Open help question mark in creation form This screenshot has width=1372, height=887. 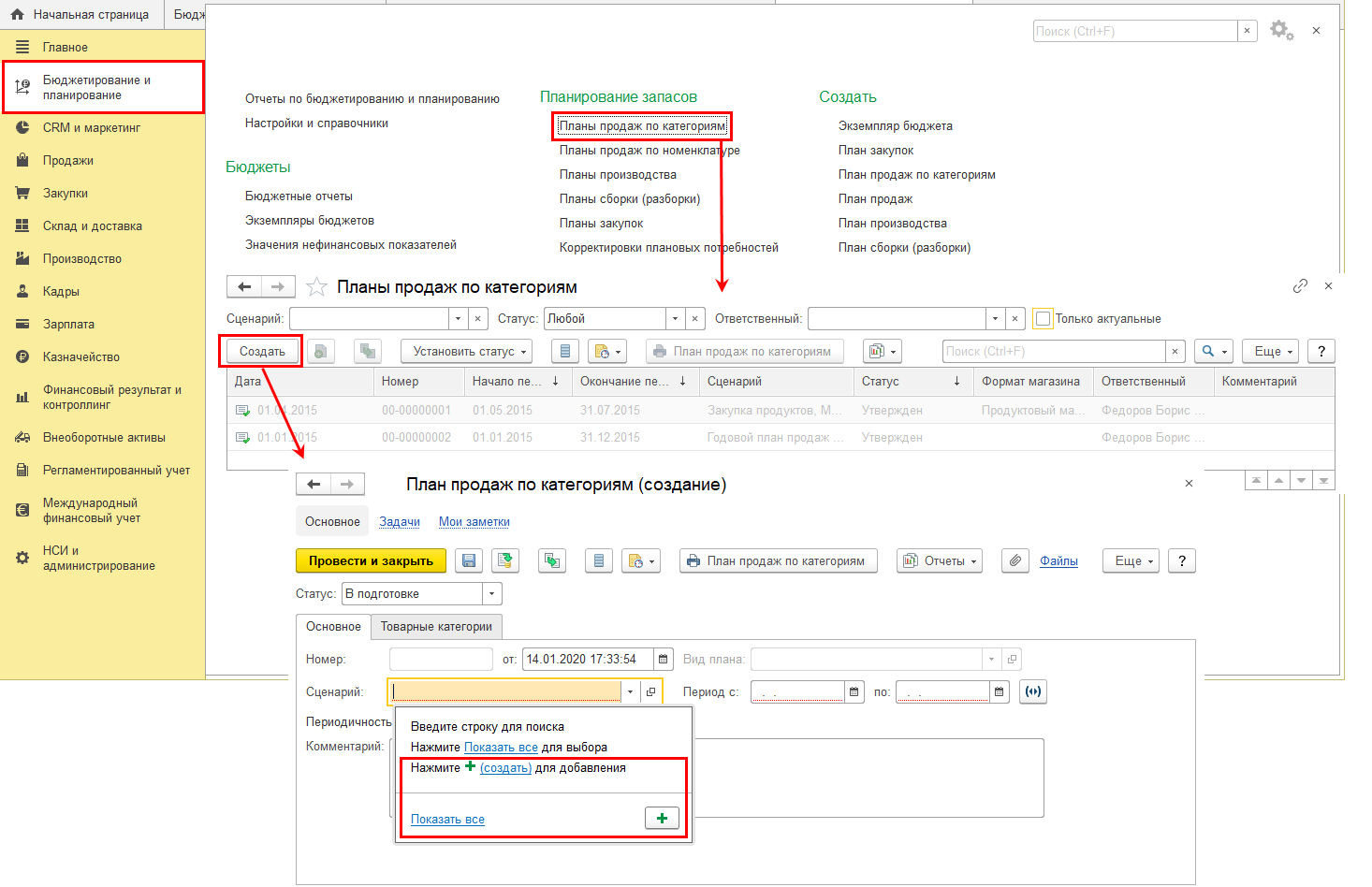click(1182, 560)
